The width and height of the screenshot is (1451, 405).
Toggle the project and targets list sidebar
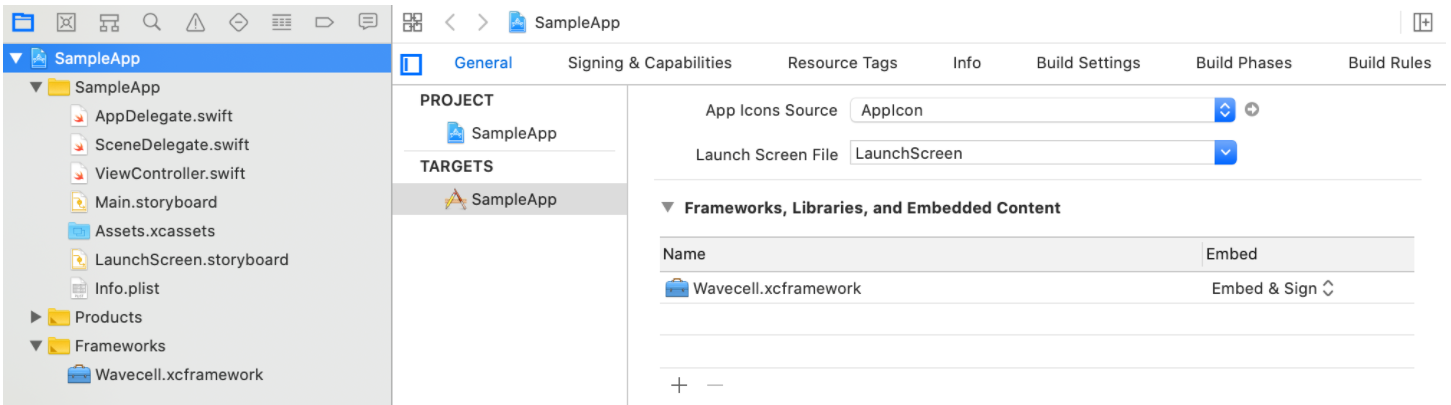pos(411,64)
